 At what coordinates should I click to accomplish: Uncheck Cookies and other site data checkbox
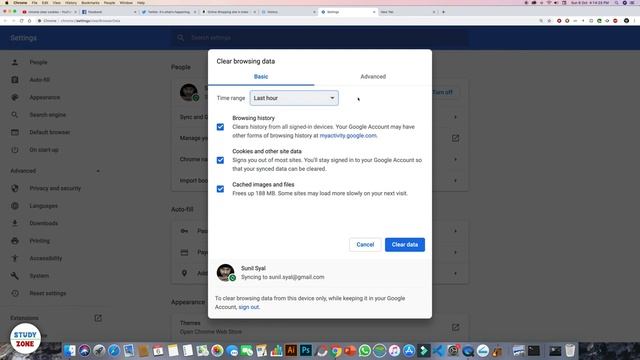coord(220,160)
